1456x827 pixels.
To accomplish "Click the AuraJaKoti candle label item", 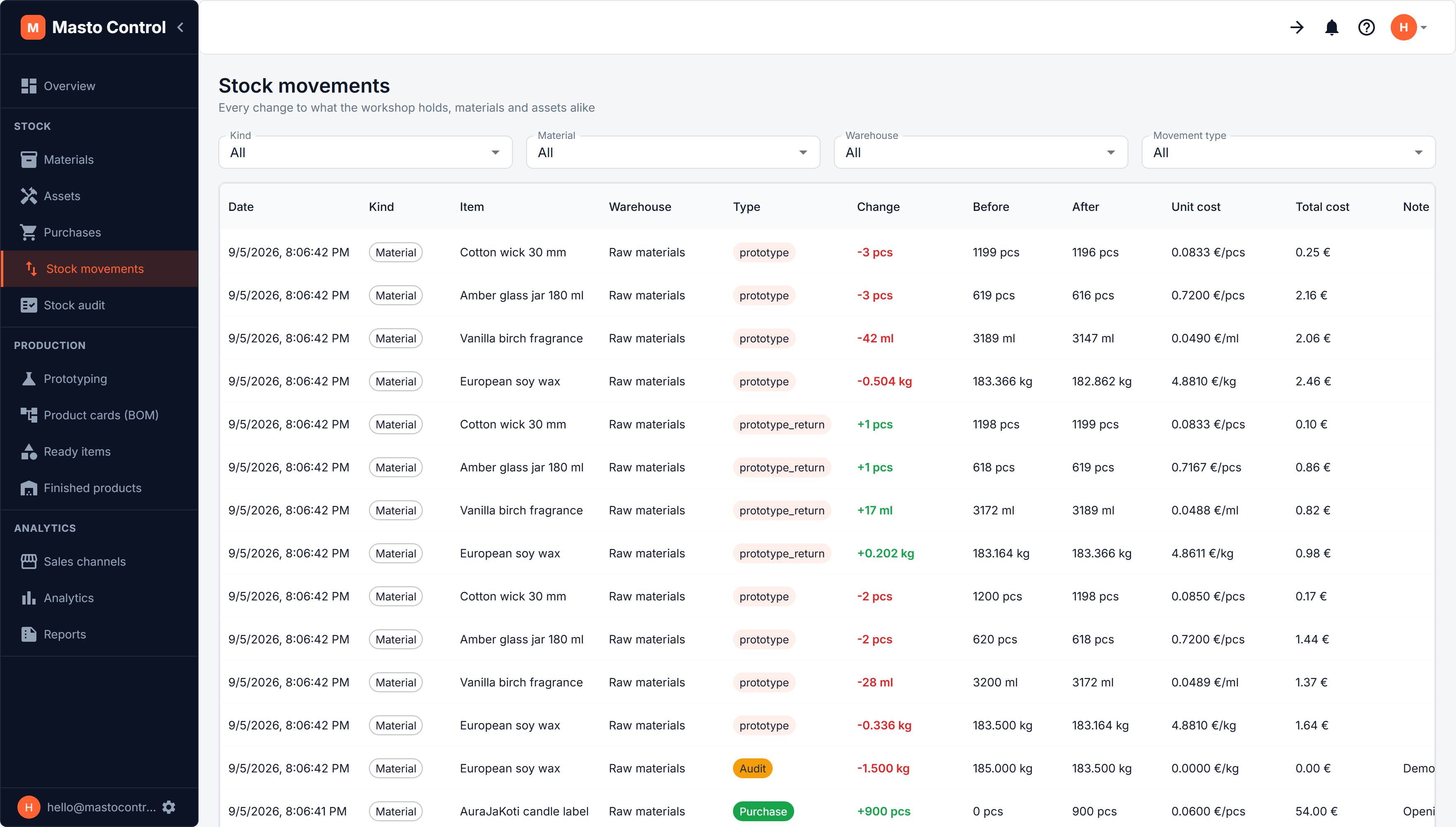I will click(x=524, y=811).
